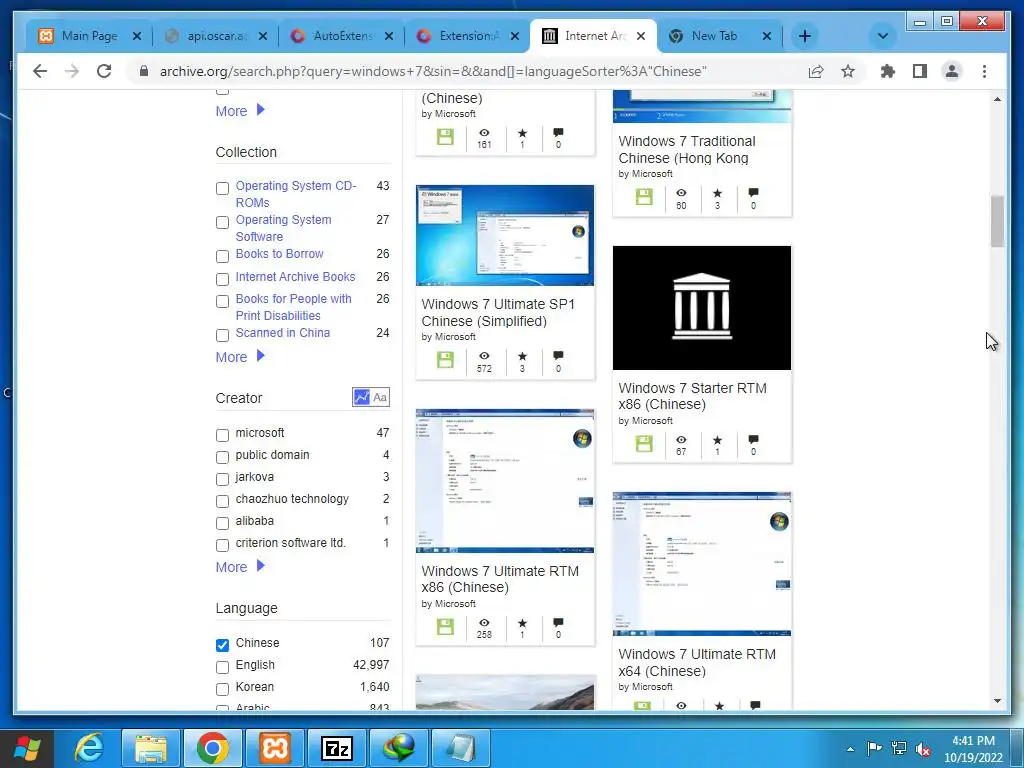Bookmark this page with the star icon
This screenshot has width=1024, height=768.
(x=848, y=71)
